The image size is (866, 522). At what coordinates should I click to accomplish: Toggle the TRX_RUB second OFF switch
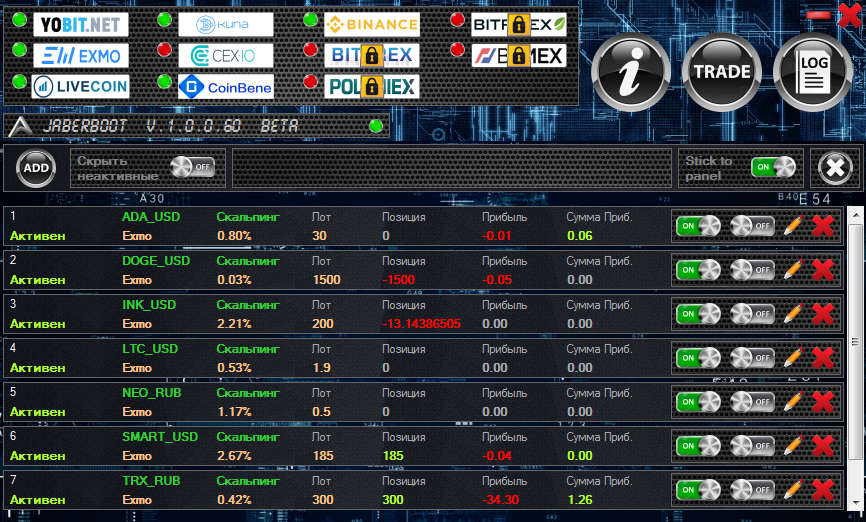(x=752, y=490)
